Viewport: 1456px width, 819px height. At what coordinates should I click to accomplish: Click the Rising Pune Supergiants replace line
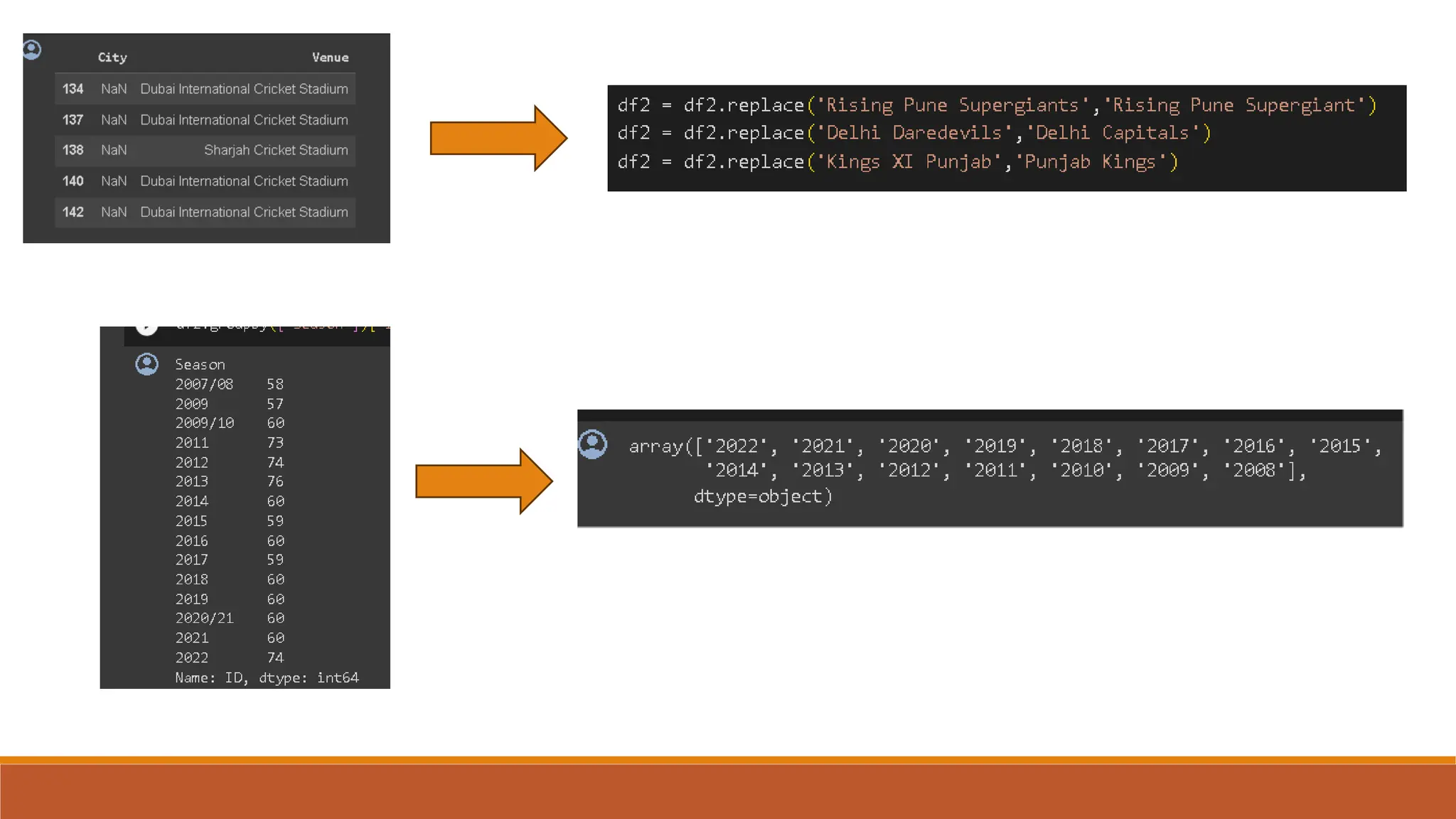[x=997, y=105]
